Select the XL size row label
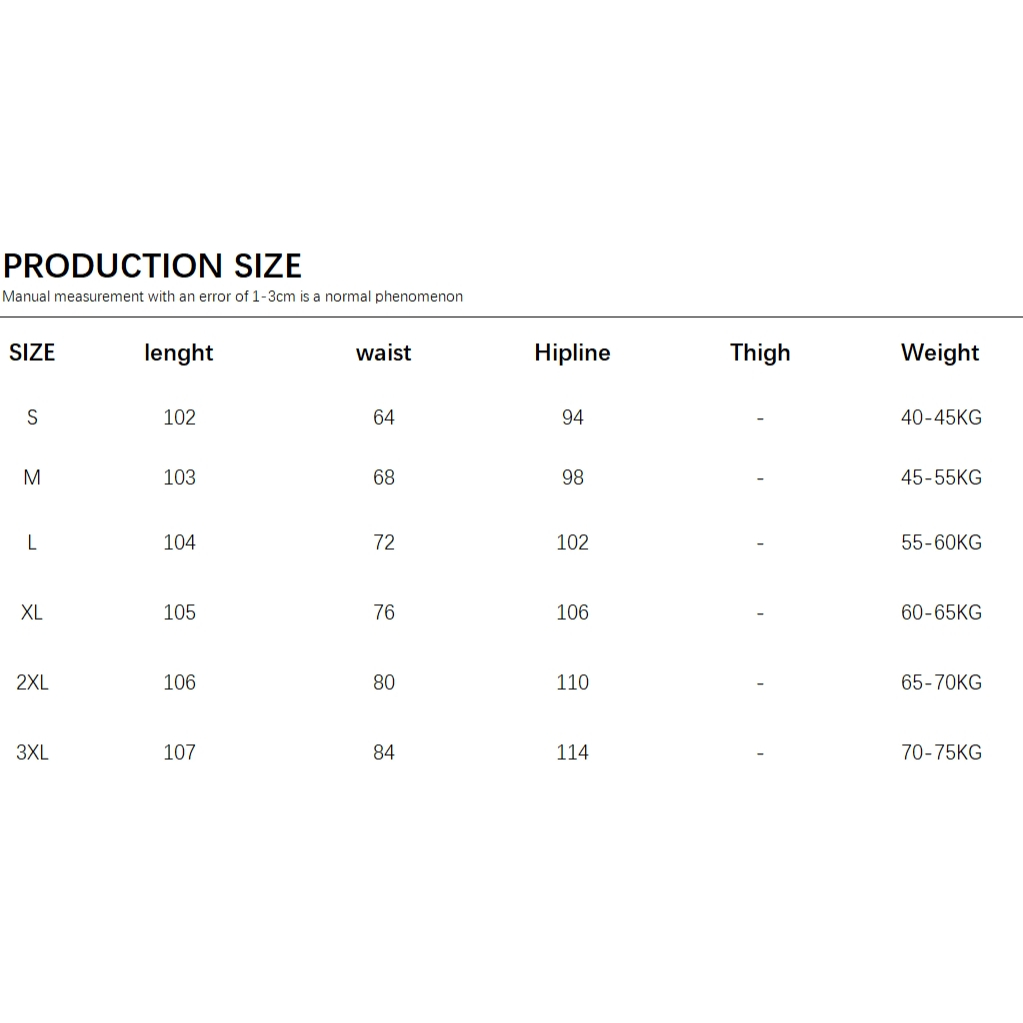This screenshot has height=1023, width=1023. pyautogui.click(x=32, y=613)
